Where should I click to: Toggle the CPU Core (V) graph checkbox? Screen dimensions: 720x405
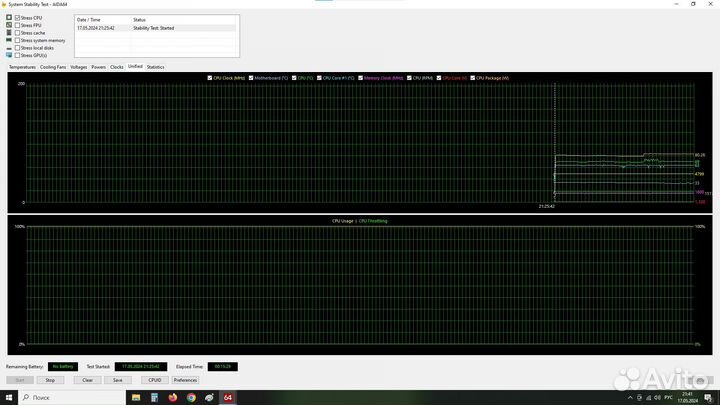click(439, 78)
